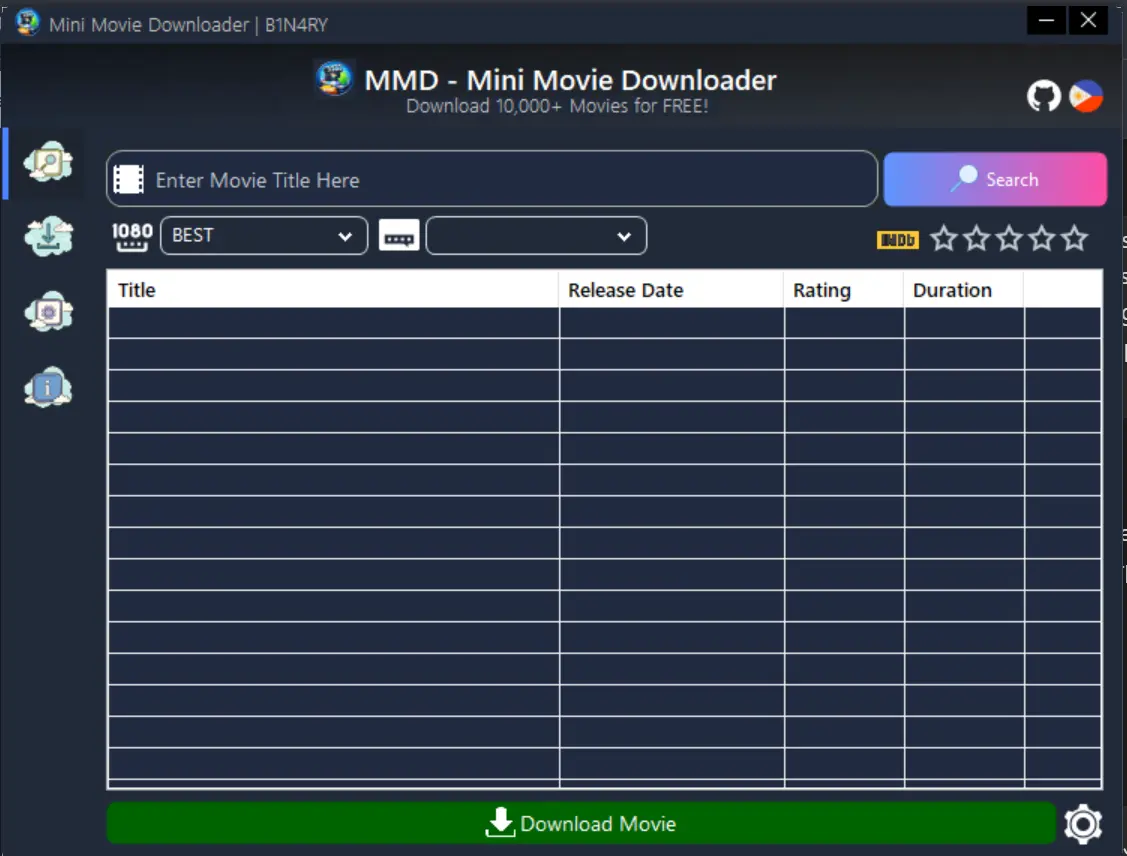
Task: Open the sidebar cloud settings gear icon
Action: click(48, 312)
